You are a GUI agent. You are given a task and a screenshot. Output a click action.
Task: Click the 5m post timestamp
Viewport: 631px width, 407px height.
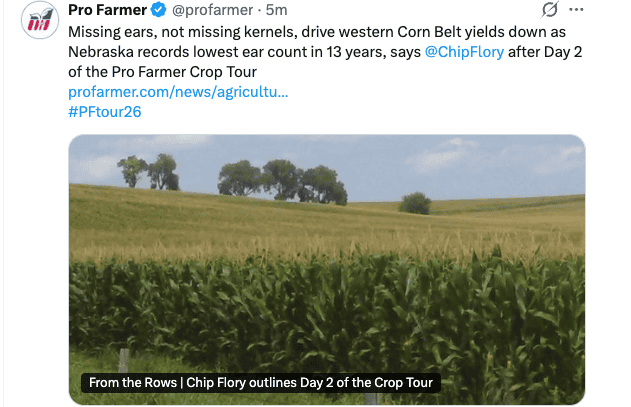276,10
